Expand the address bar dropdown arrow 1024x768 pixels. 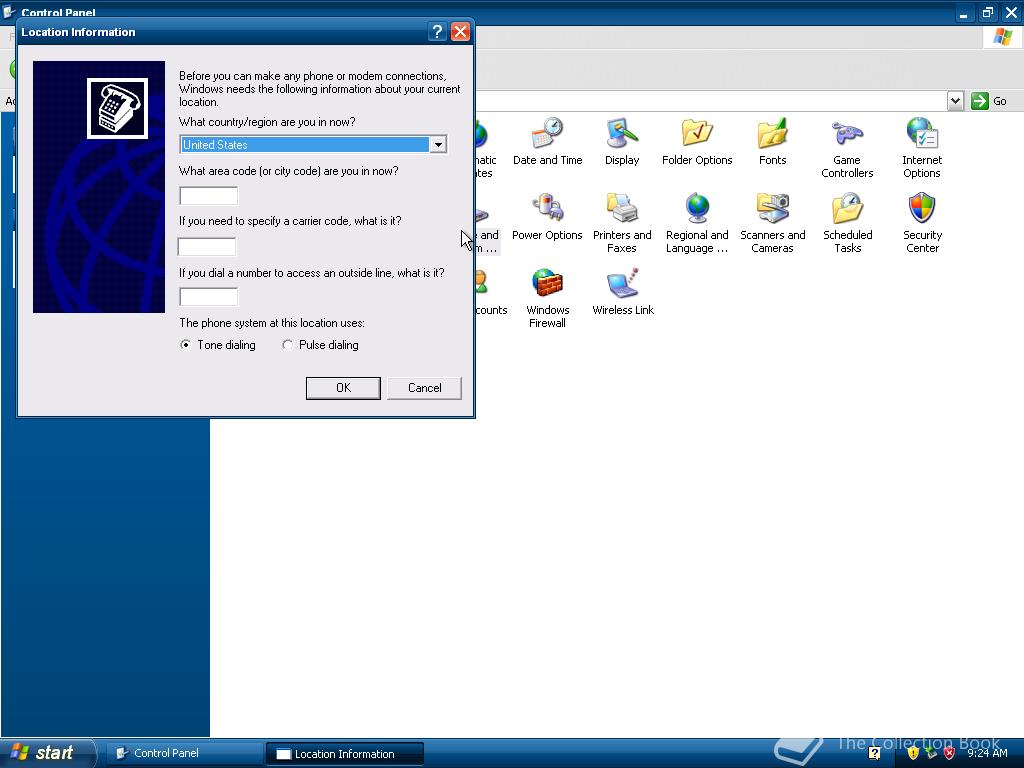[955, 101]
